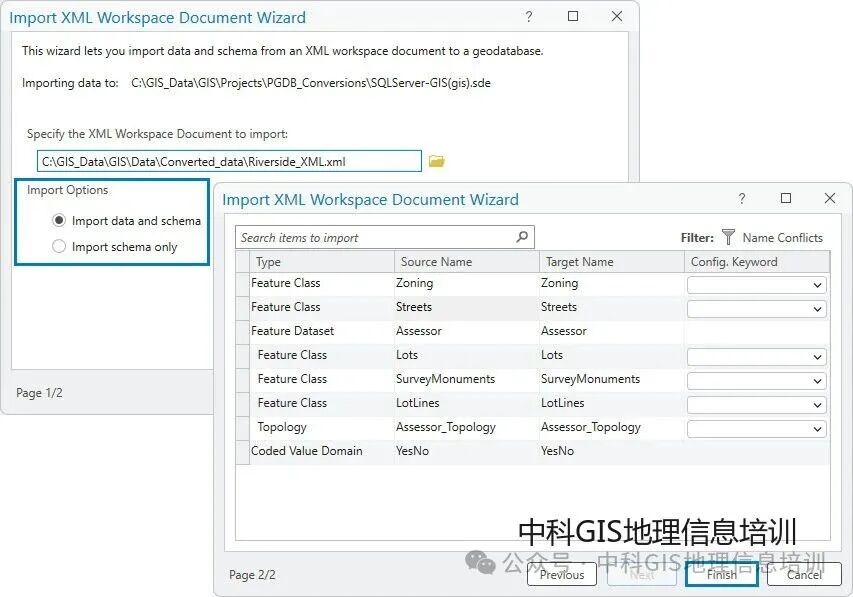853x597 pixels.
Task: Click the SurveyMonuments target name cell
Action: click(x=611, y=379)
